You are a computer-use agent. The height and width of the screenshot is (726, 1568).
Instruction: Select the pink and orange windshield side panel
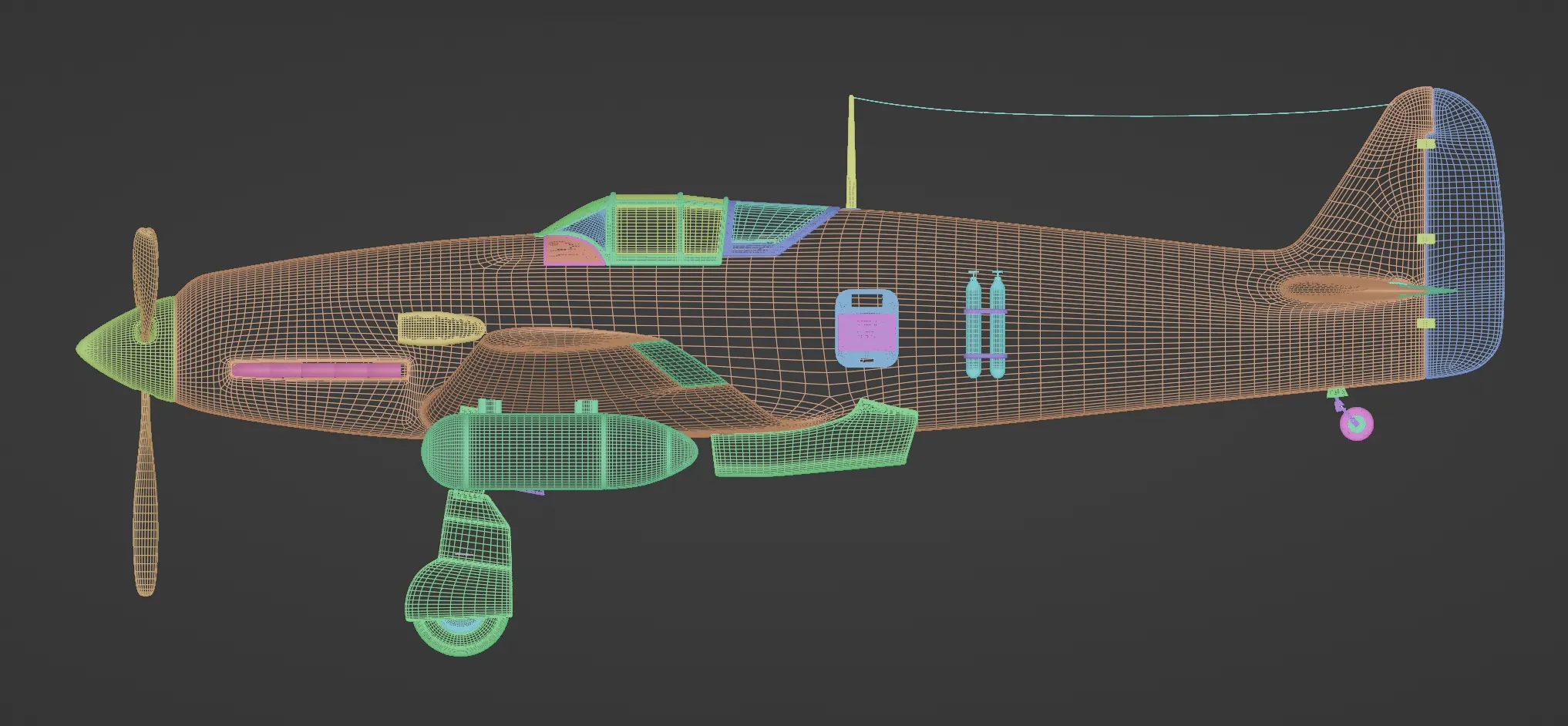click(574, 252)
